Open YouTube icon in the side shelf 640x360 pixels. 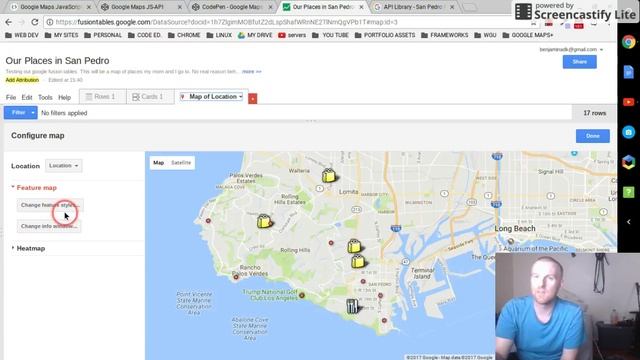point(629,102)
